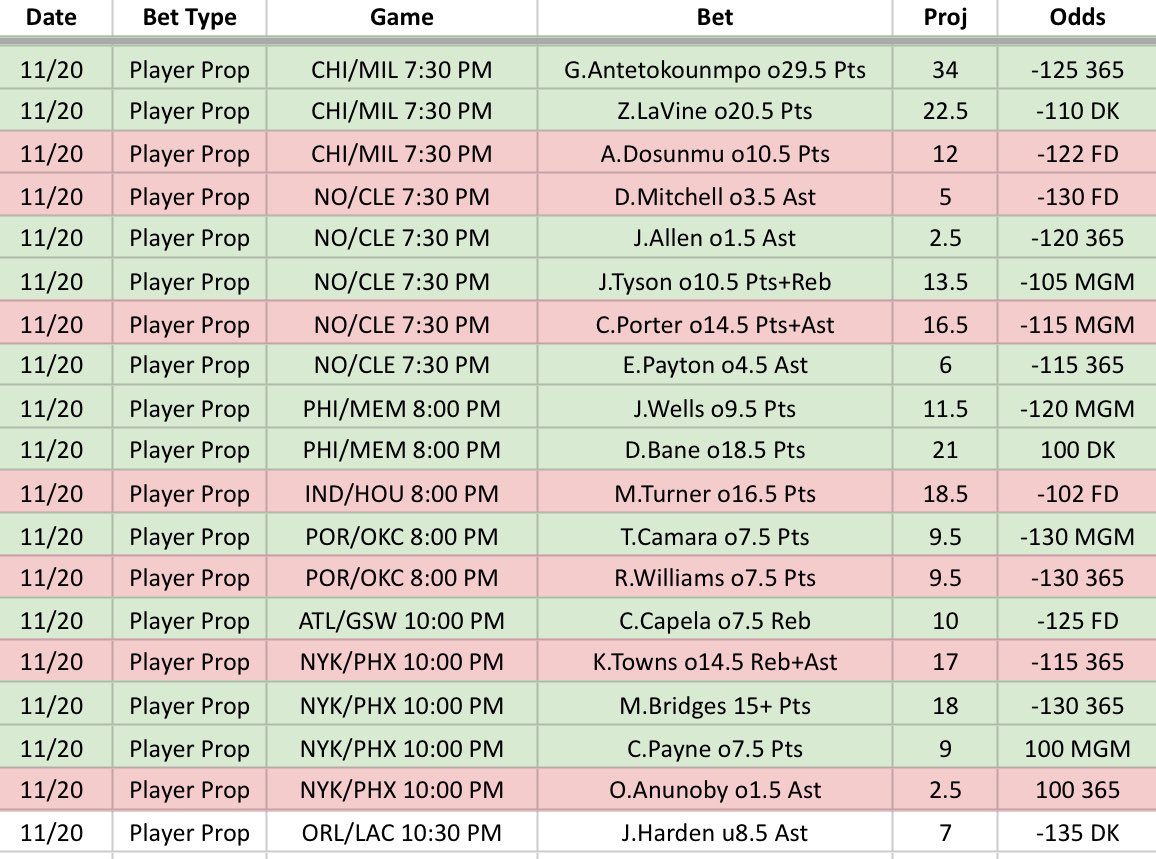
Task: Select the Date column header
Action: (51, 17)
